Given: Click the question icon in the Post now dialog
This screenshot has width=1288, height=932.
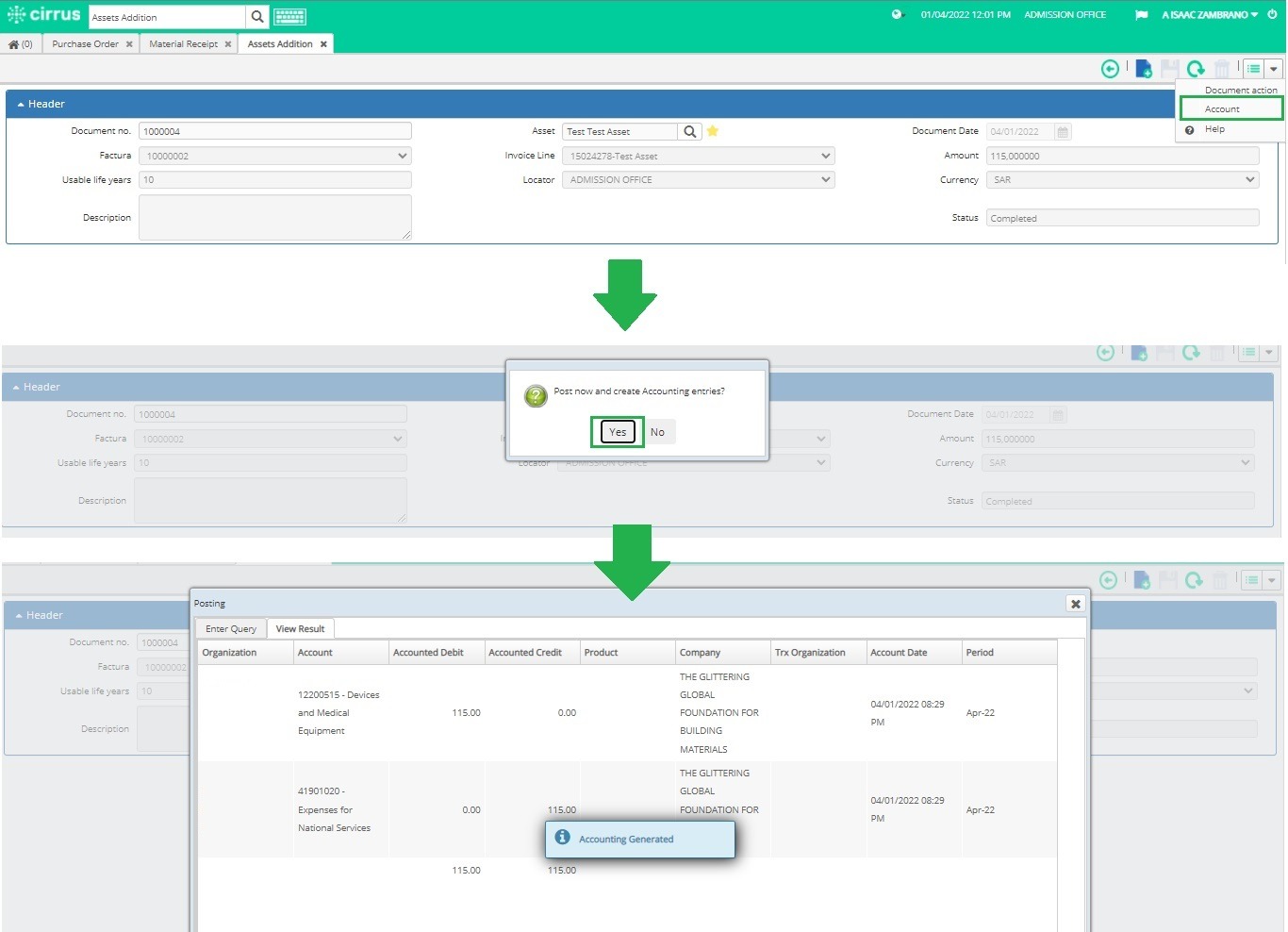Looking at the screenshot, I should pyautogui.click(x=536, y=396).
